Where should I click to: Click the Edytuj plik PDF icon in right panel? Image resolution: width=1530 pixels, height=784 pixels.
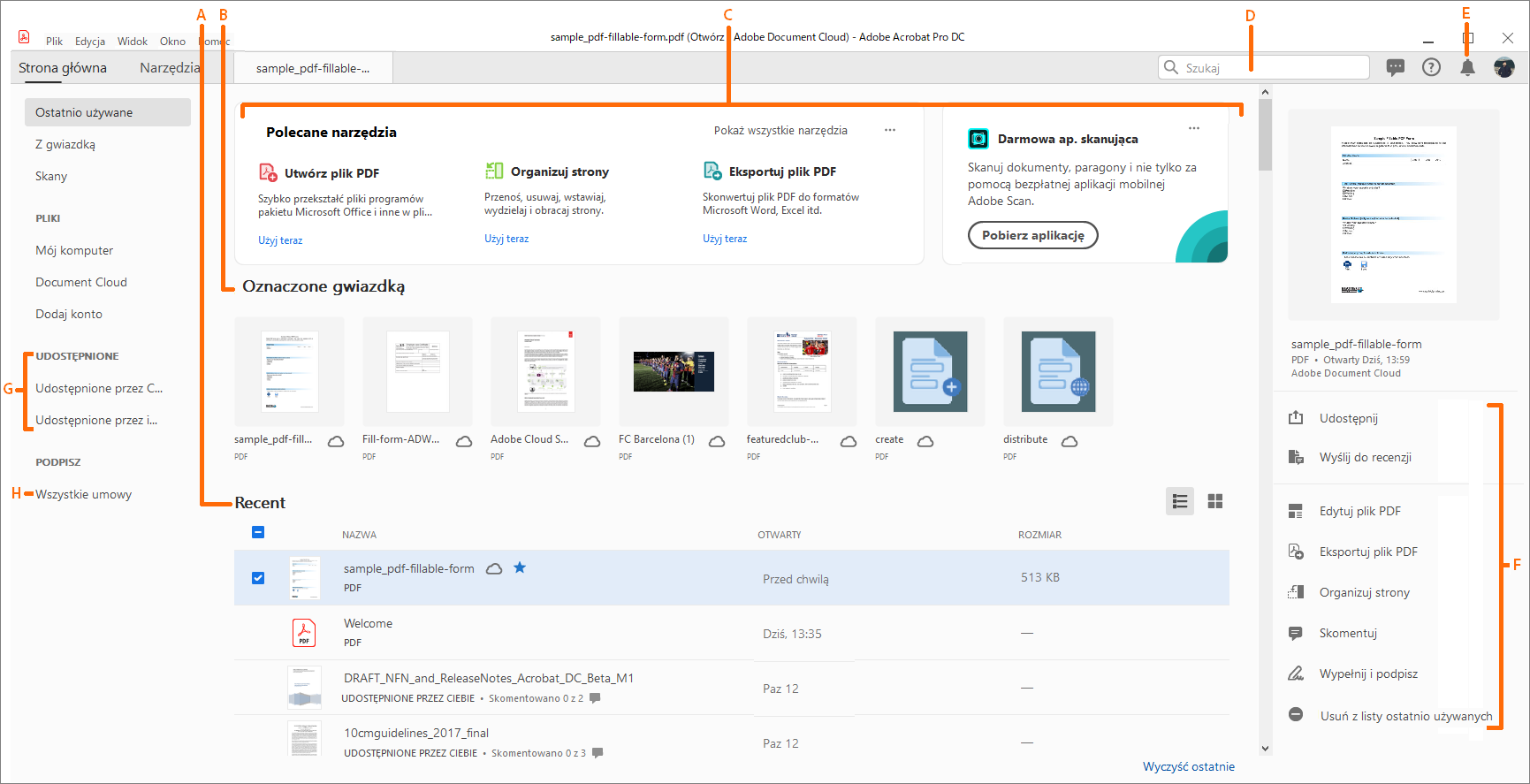point(1296,511)
